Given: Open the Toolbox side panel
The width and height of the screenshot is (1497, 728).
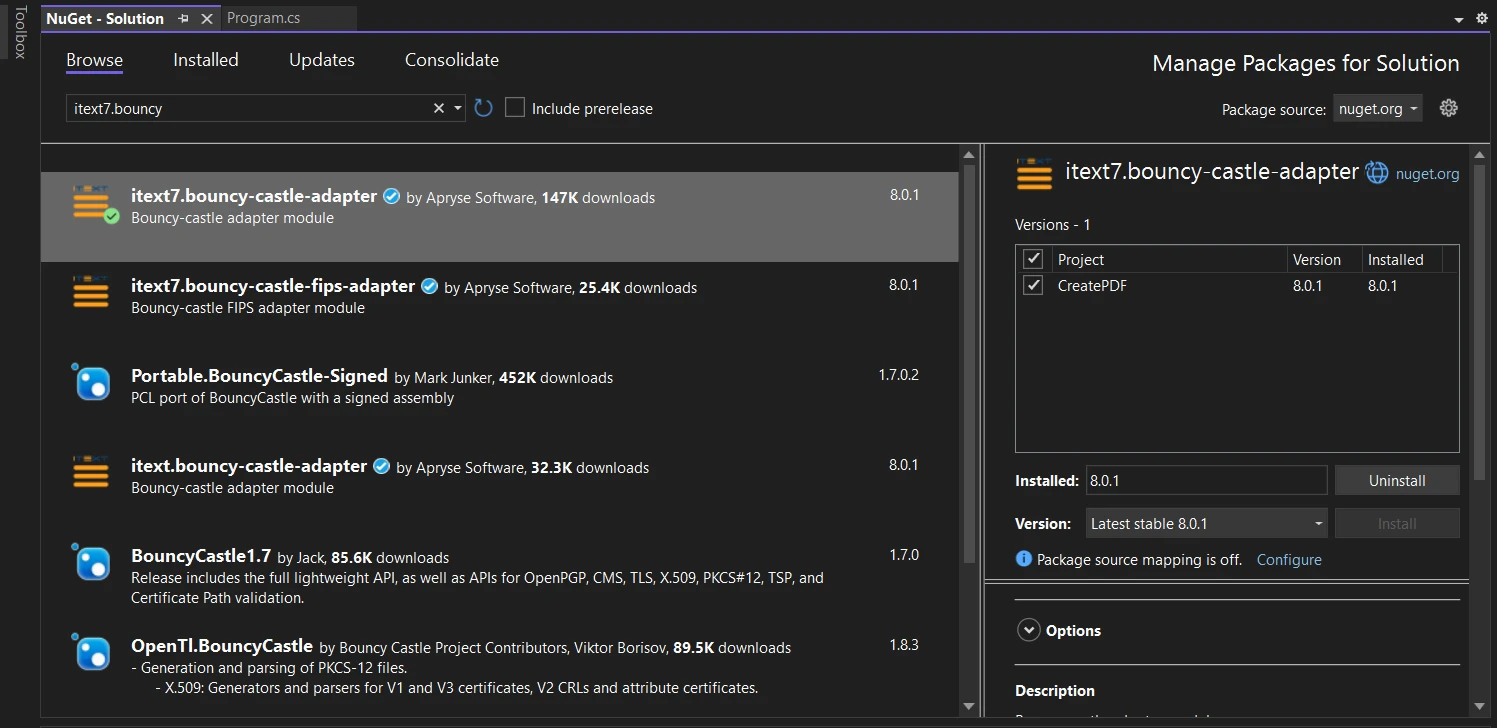Looking at the screenshot, I should click(x=19, y=32).
